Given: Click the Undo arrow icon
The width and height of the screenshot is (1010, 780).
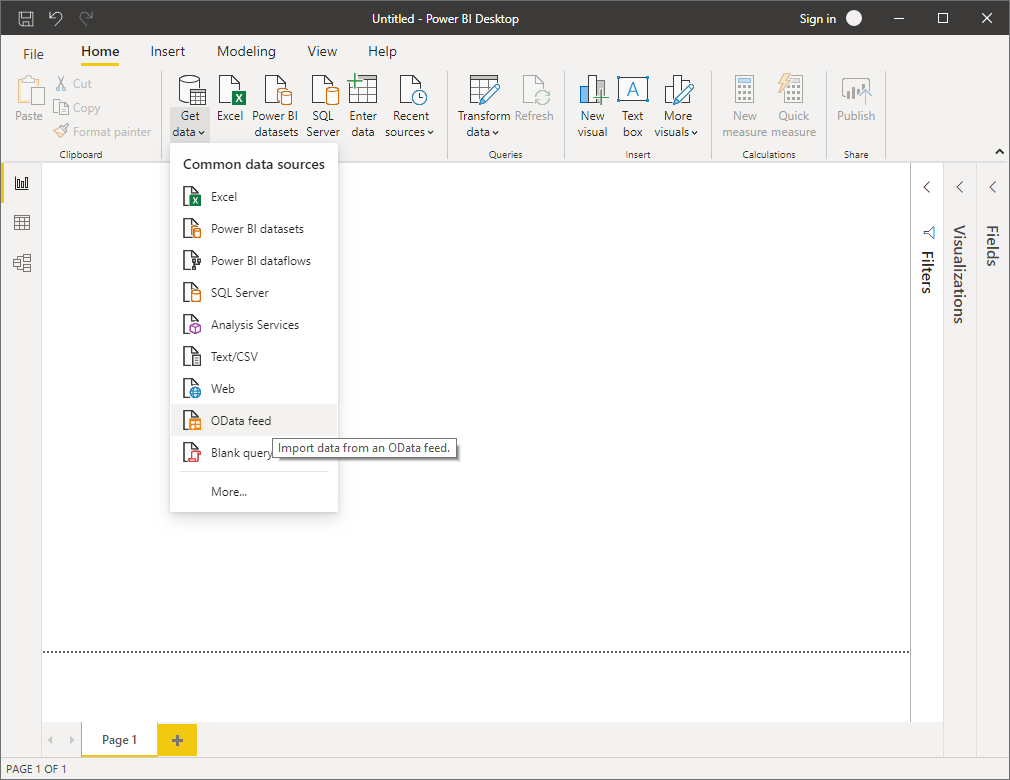Looking at the screenshot, I should (56, 18).
